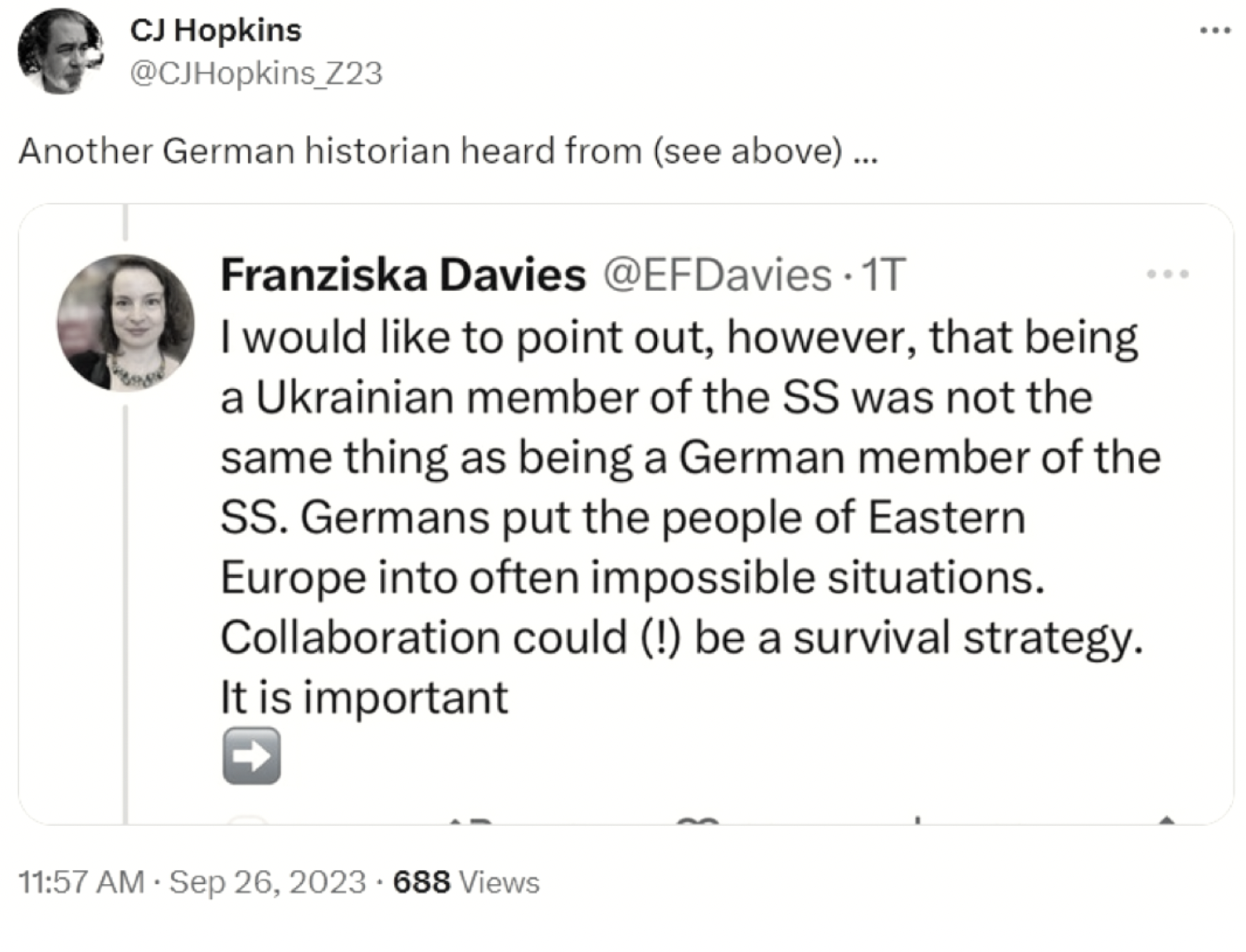Show the 688 Views analytics
Viewport: 1246px width, 952px height.
[x=466, y=882]
